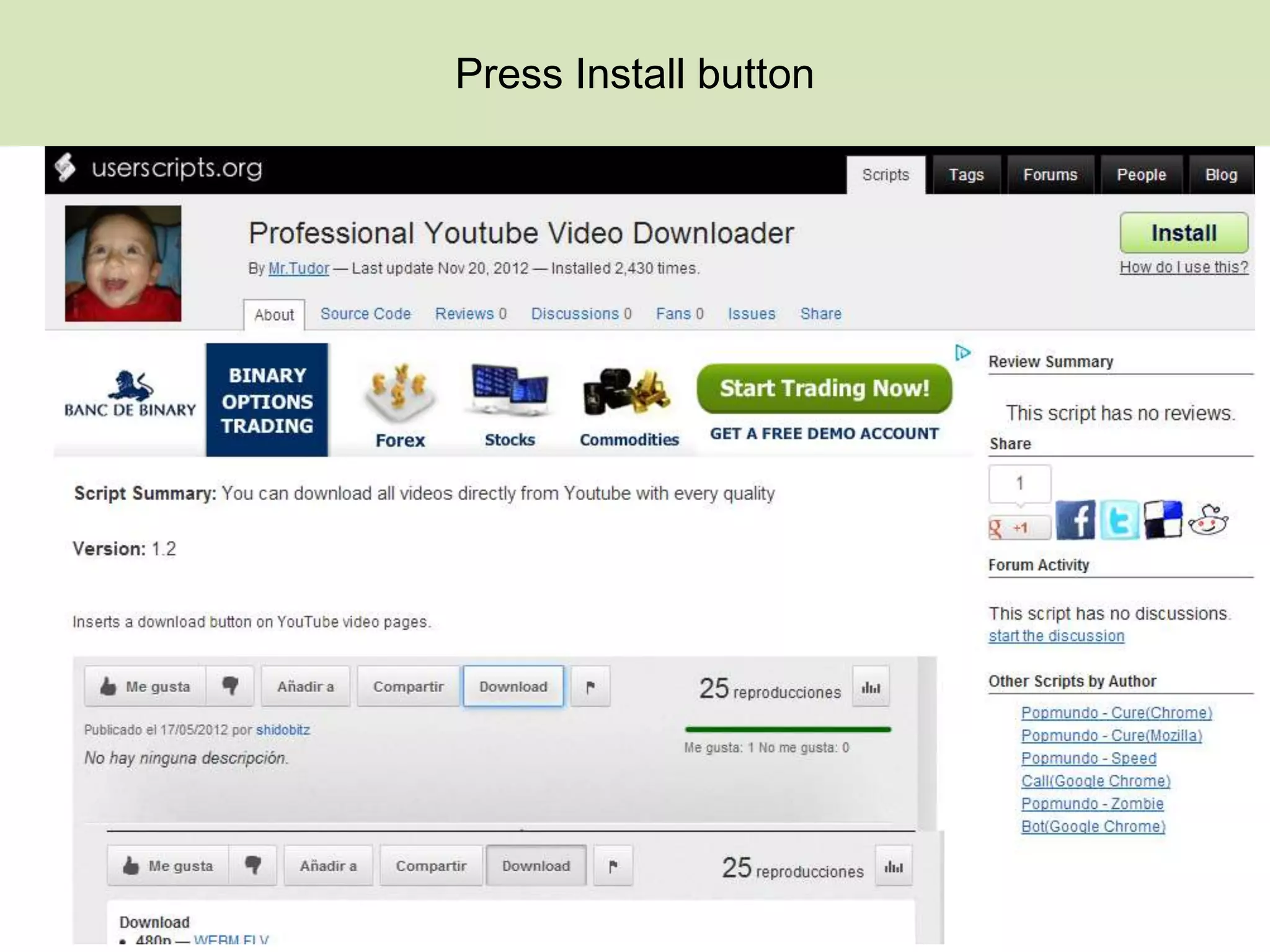Click upper Compartir button
Viewport: 1270px width, 952px height.
tap(408, 687)
